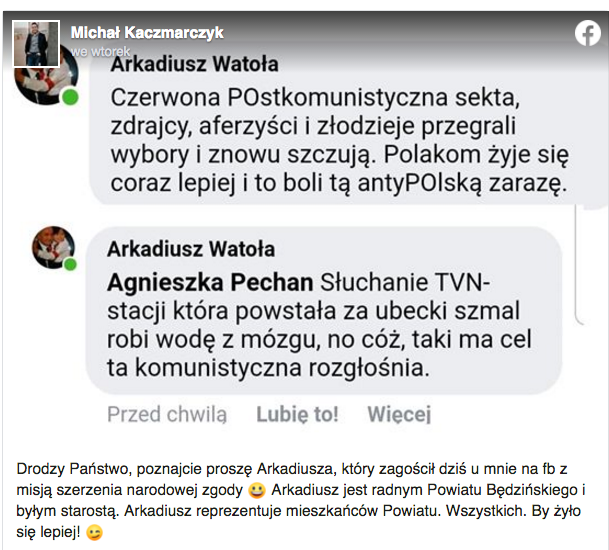Click the green online dot on first avatar
Viewport: 609px width, 550px height.
[70, 97]
